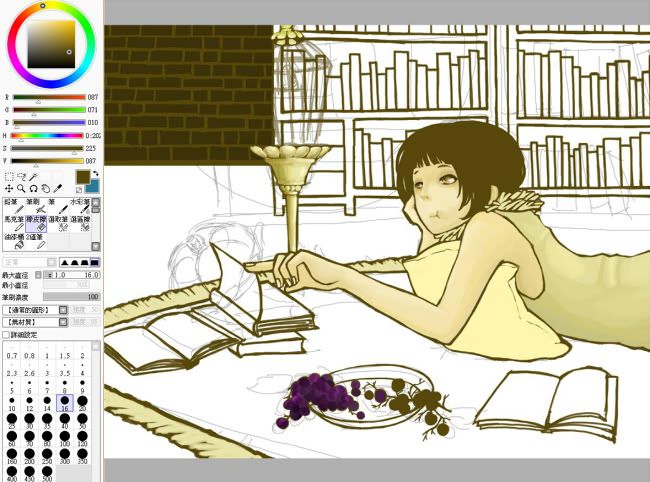Open the 通常的圓形 brush shape dropdown
650x482 pixels.
click(63, 310)
